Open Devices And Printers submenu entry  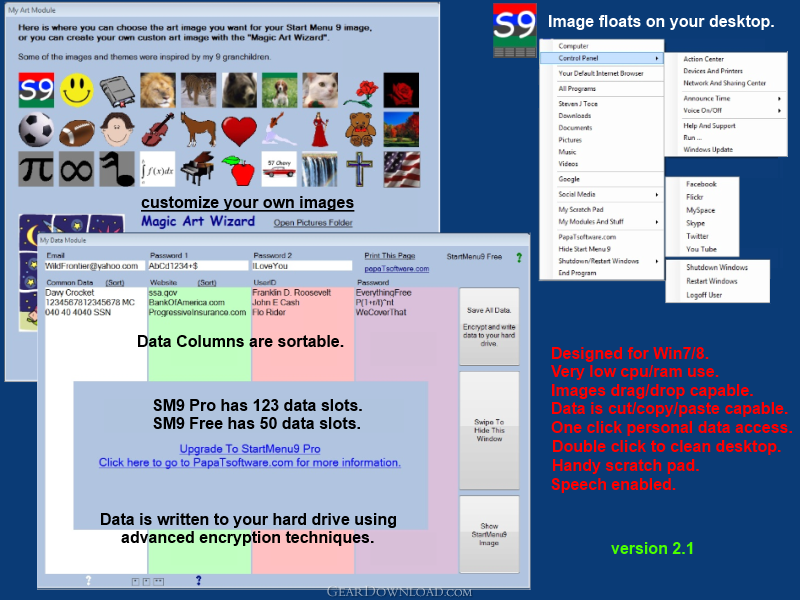pos(713,71)
